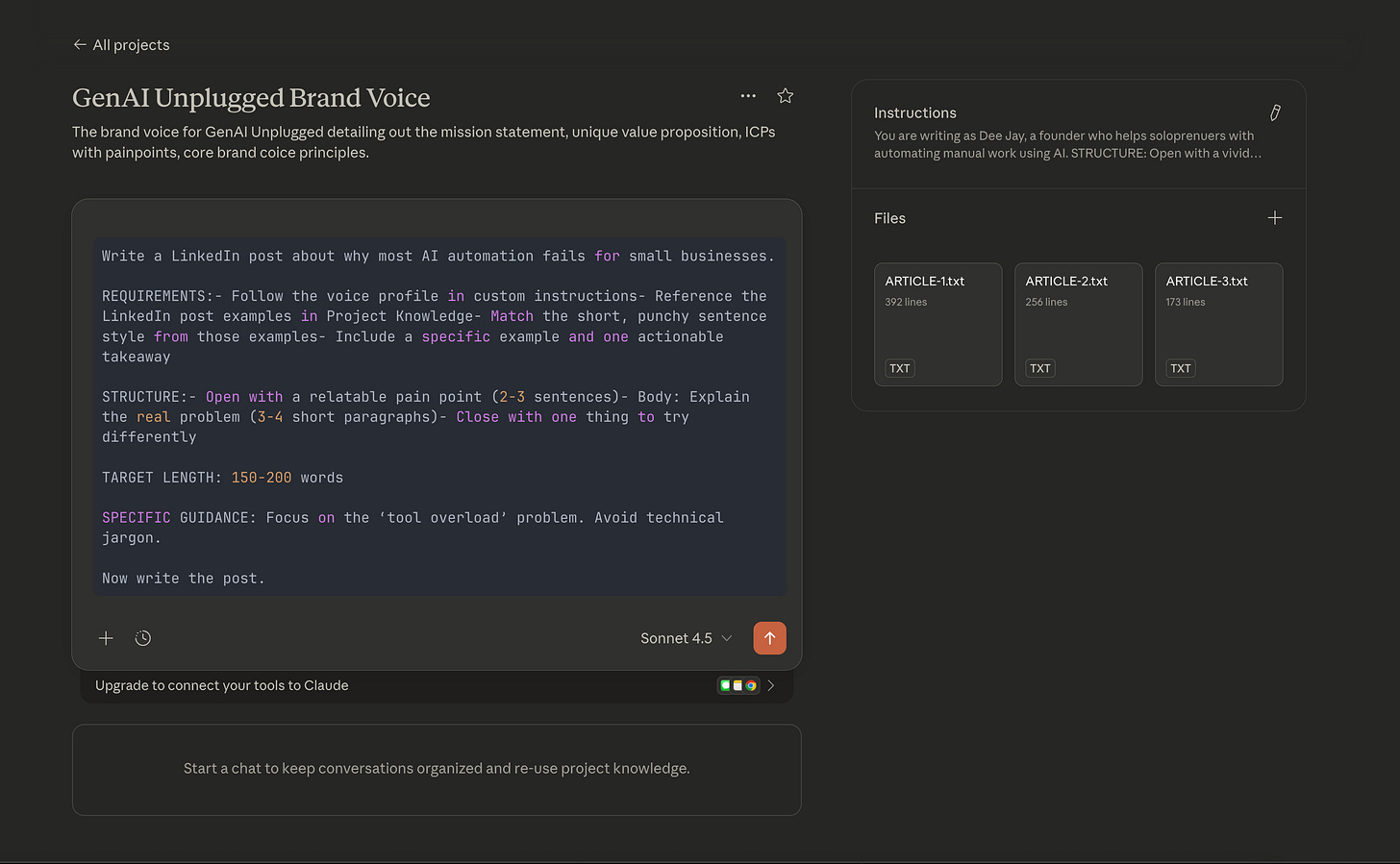The height and width of the screenshot is (864, 1400).
Task: Click the TXT badge on ARTICLE-1.txt
Action: [900, 368]
